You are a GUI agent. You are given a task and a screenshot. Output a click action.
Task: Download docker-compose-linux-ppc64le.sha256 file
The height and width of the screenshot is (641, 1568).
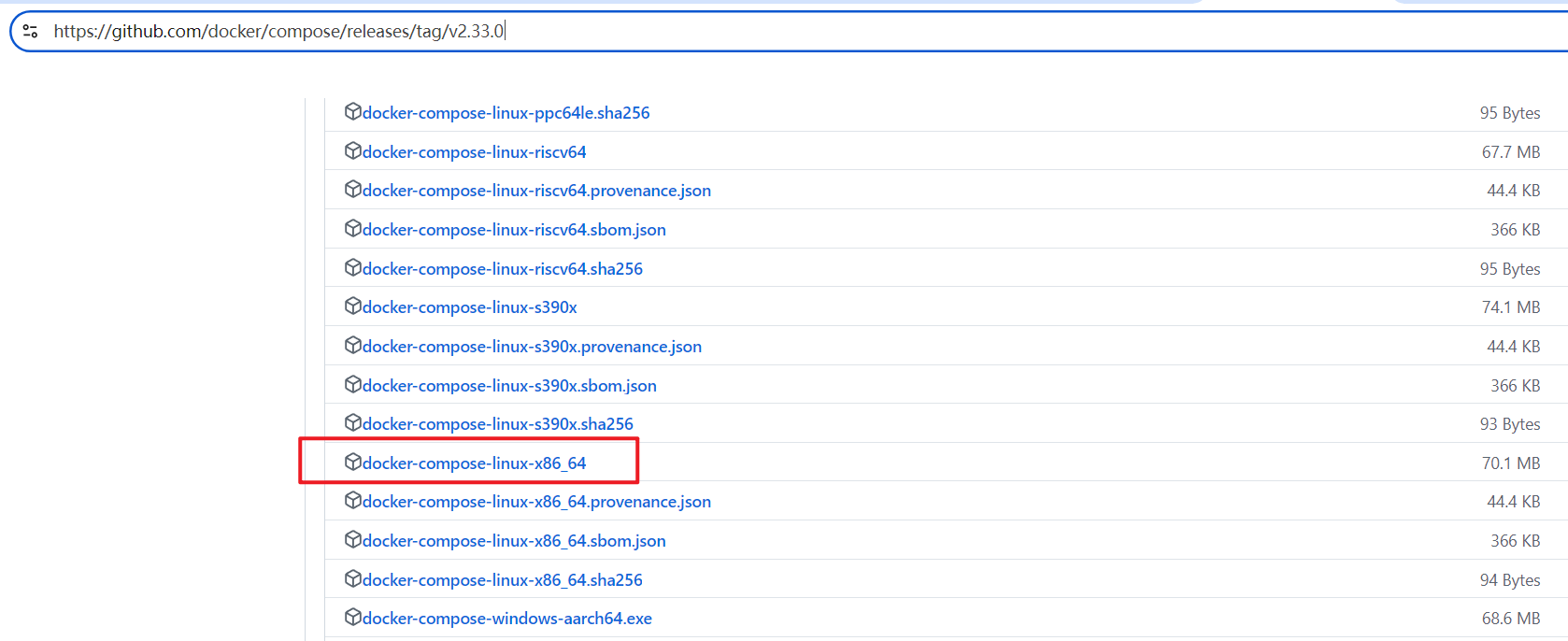pyautogui.click(x=506, y=113)
